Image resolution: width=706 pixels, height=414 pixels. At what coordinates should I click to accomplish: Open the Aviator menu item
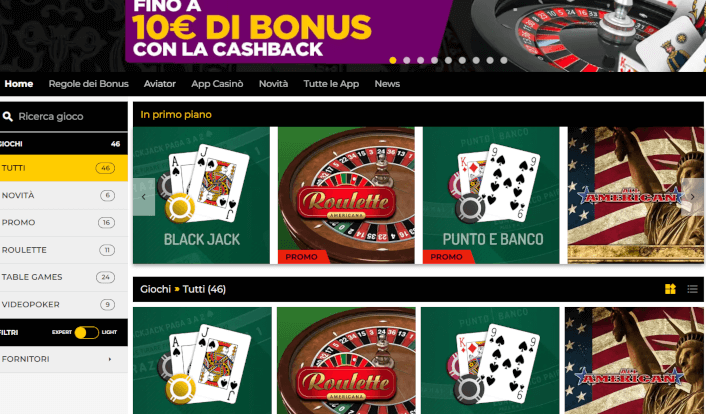pyautogui.click(x=160, y=84)
